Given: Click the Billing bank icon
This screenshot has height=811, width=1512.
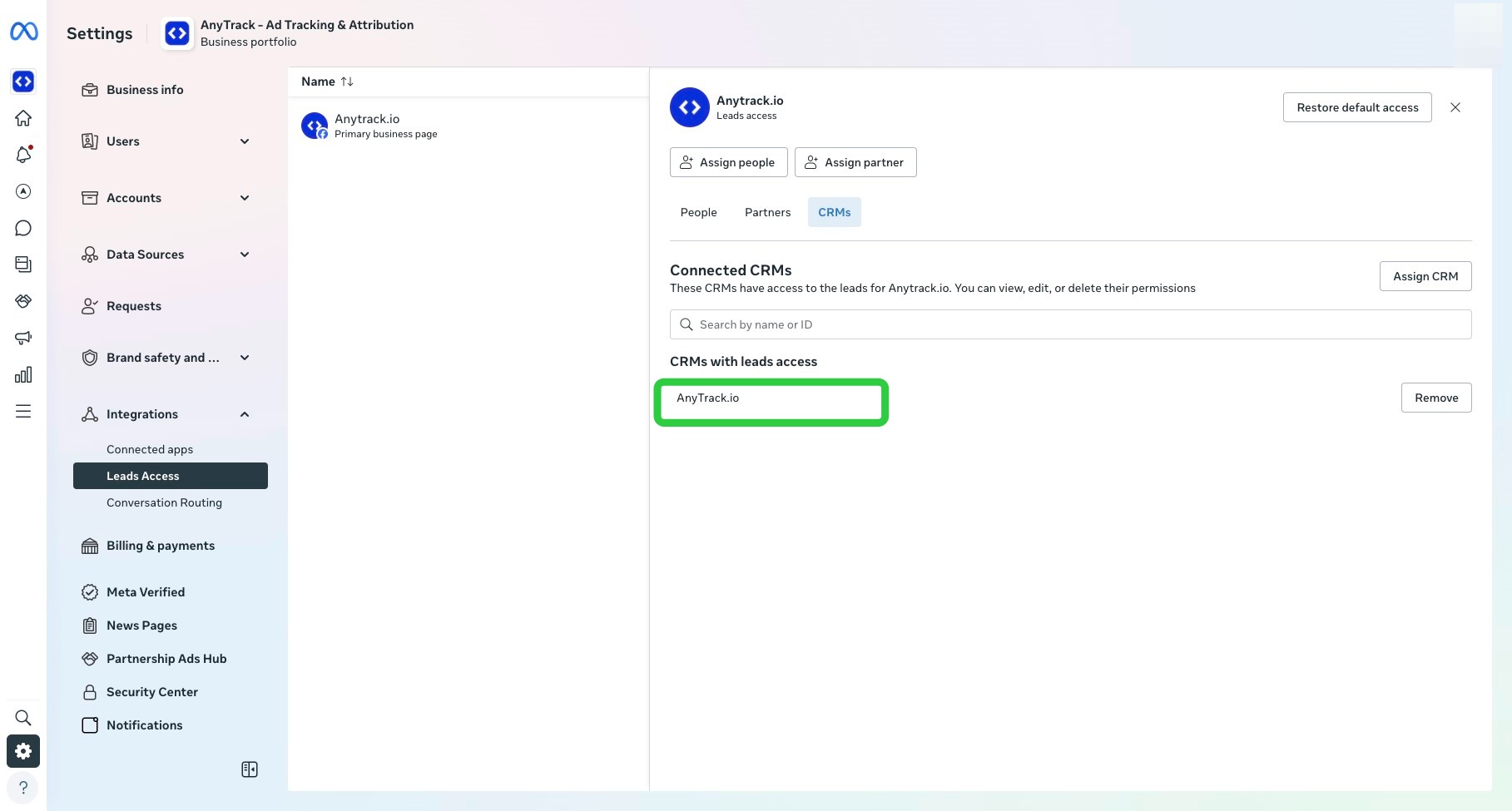Looking at the screenshot, I should click(x=90, y=546).
